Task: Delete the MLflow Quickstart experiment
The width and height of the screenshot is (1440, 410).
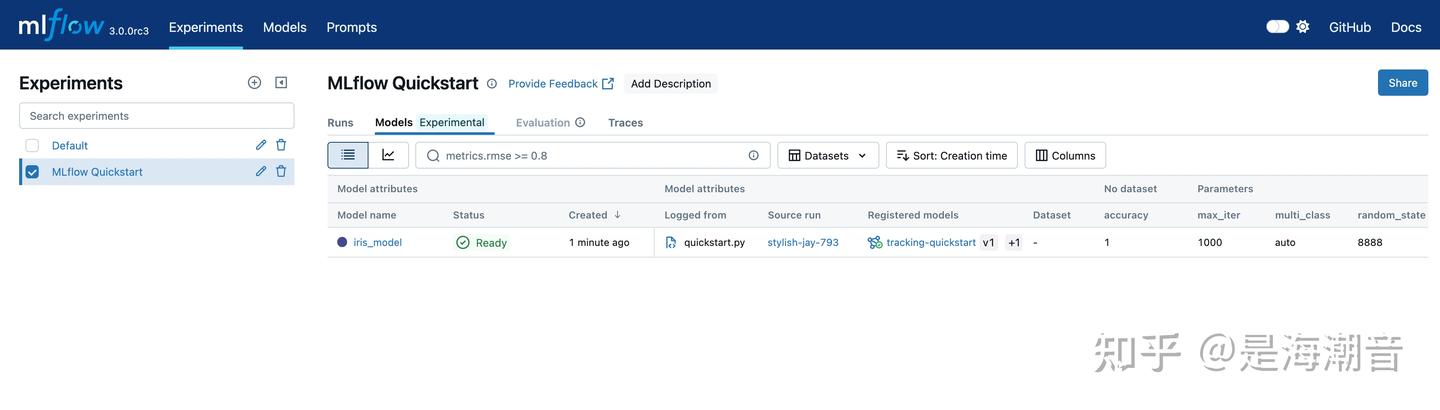Action: coord(281,171)
